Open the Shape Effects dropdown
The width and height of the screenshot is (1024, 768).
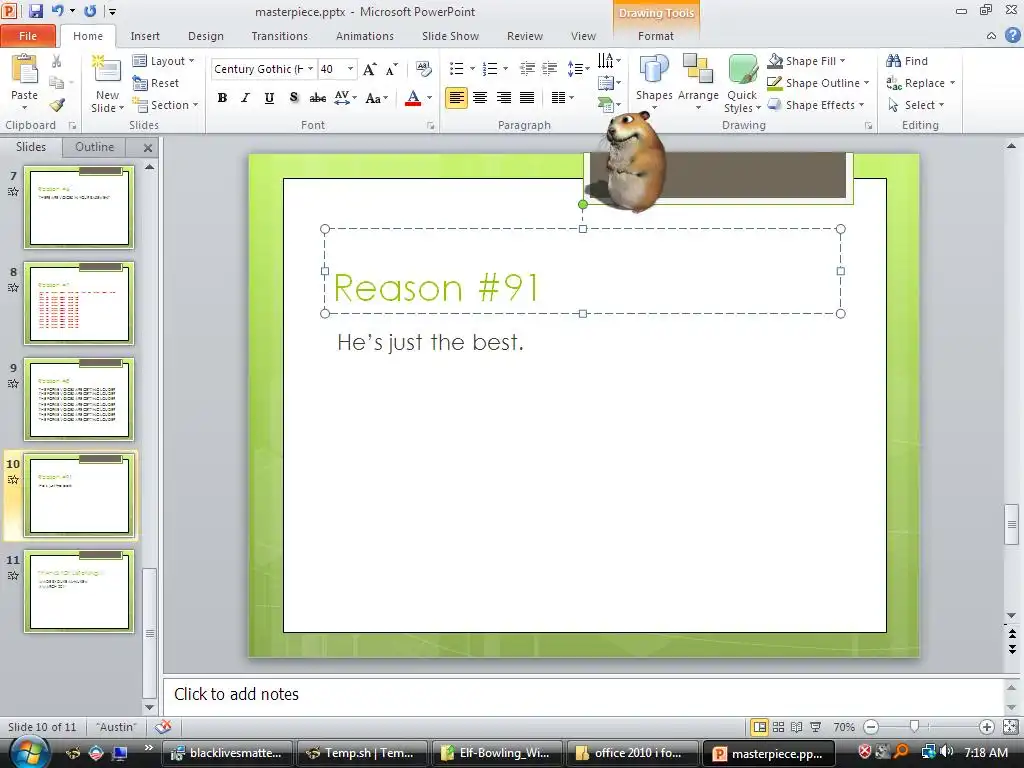click(816, 105)
